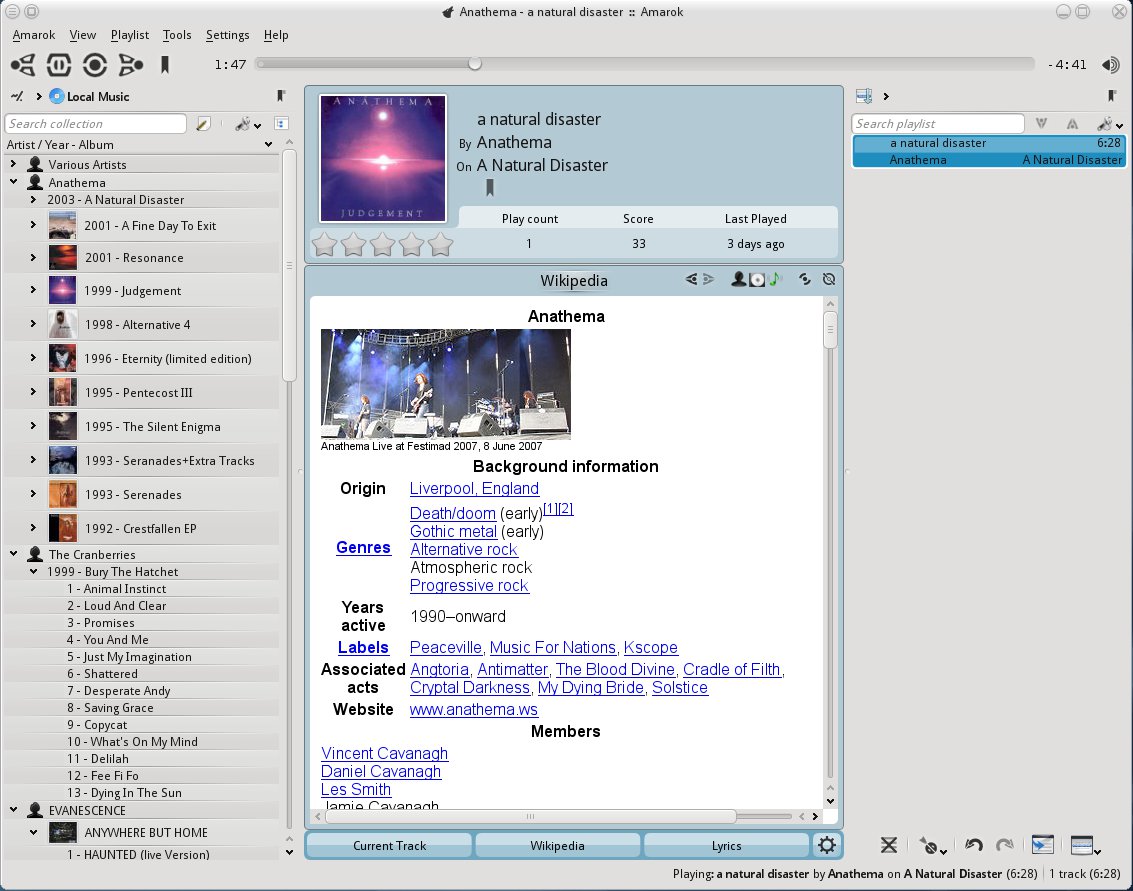Open the playlist layout dropdown
Screen dimensions: 1133x891
coord(1085,845)
